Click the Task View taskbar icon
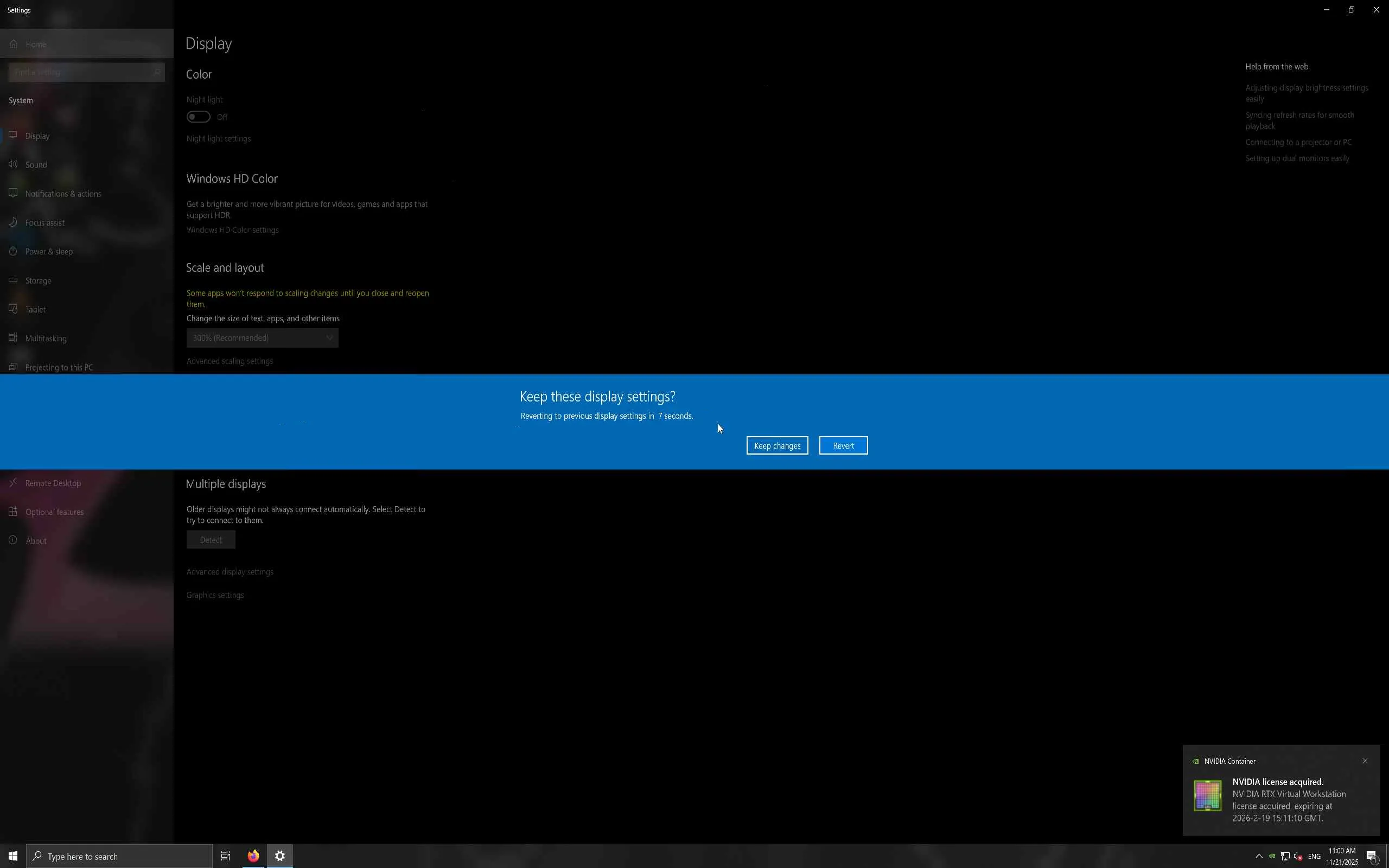 pyautogui.click(x=226, y=856)
